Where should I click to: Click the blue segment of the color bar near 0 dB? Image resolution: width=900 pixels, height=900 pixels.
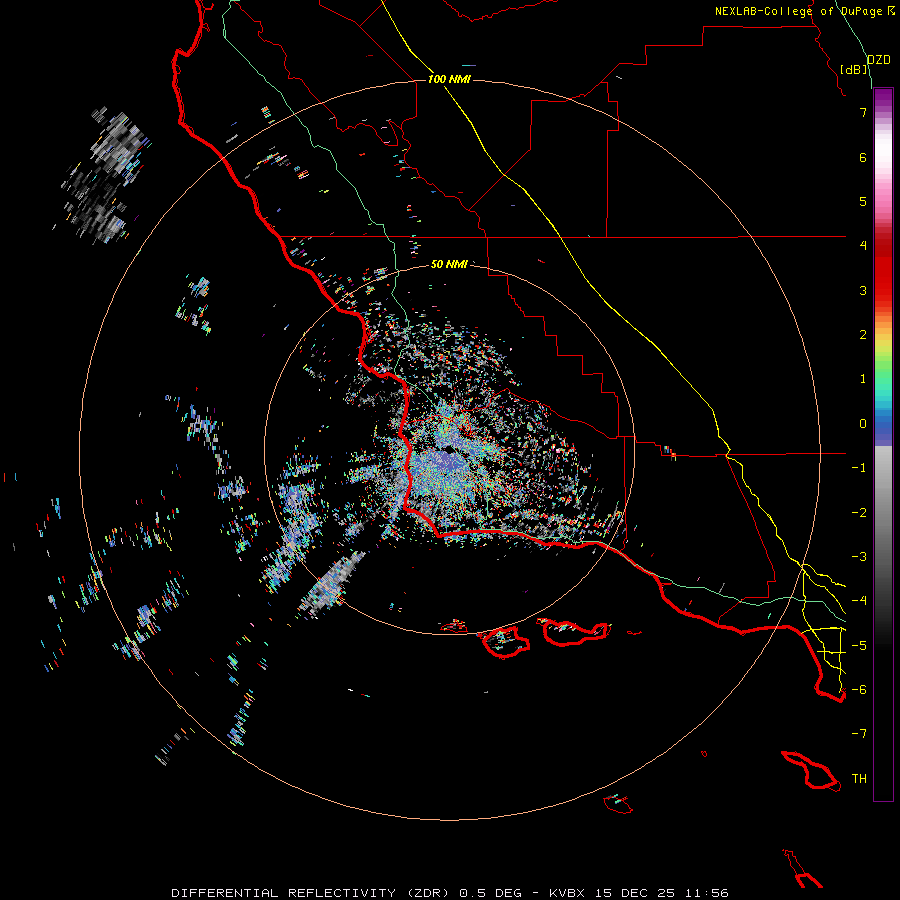883,425
